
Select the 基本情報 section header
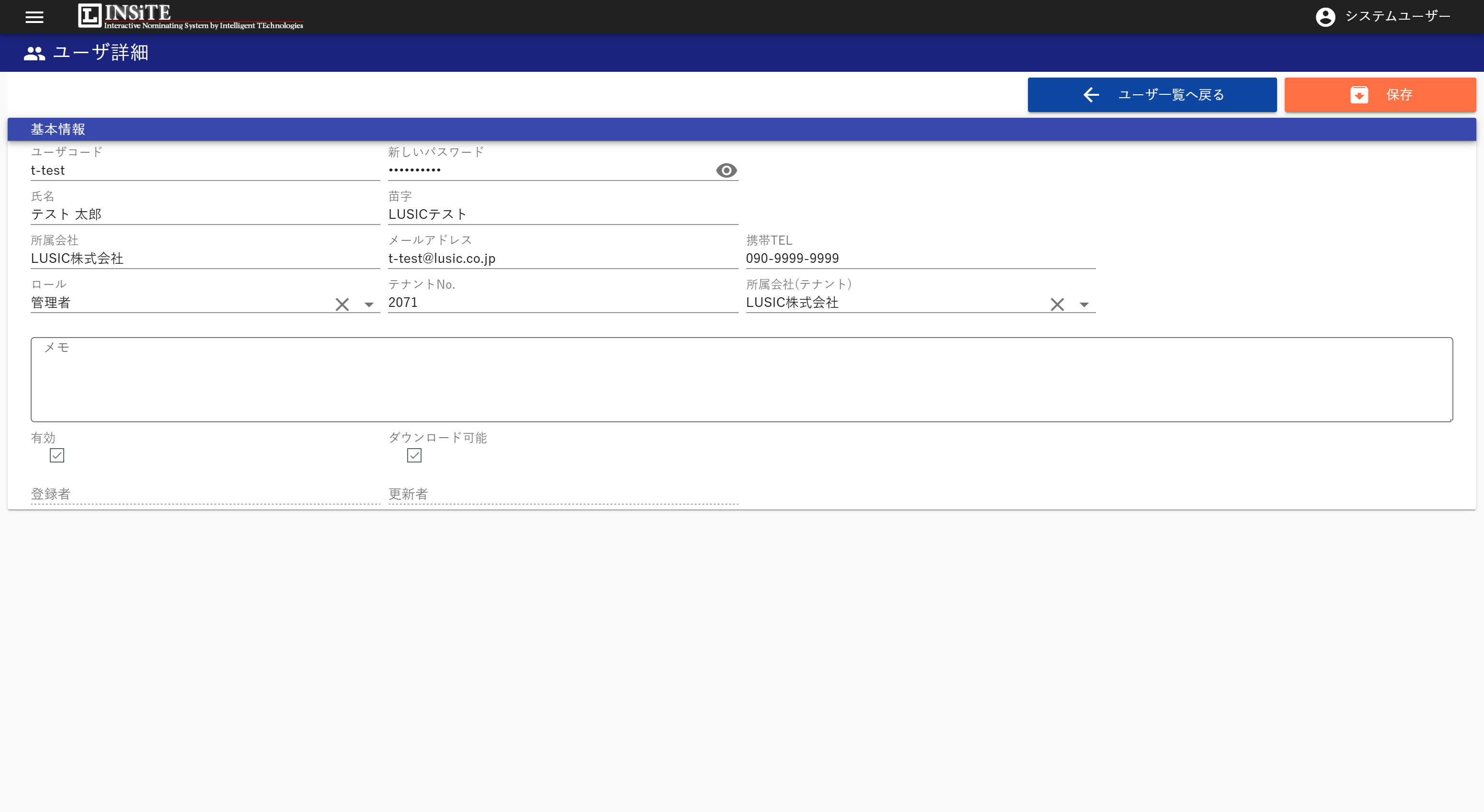(57, 128)
